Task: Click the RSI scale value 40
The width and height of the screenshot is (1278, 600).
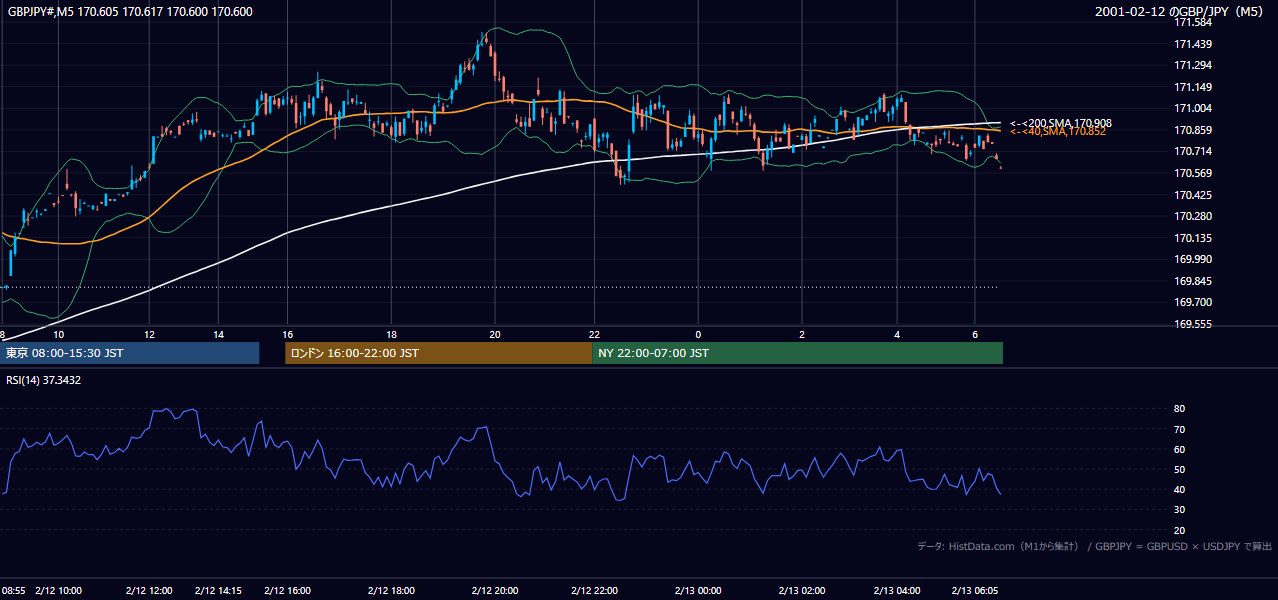Action: 1179,489
